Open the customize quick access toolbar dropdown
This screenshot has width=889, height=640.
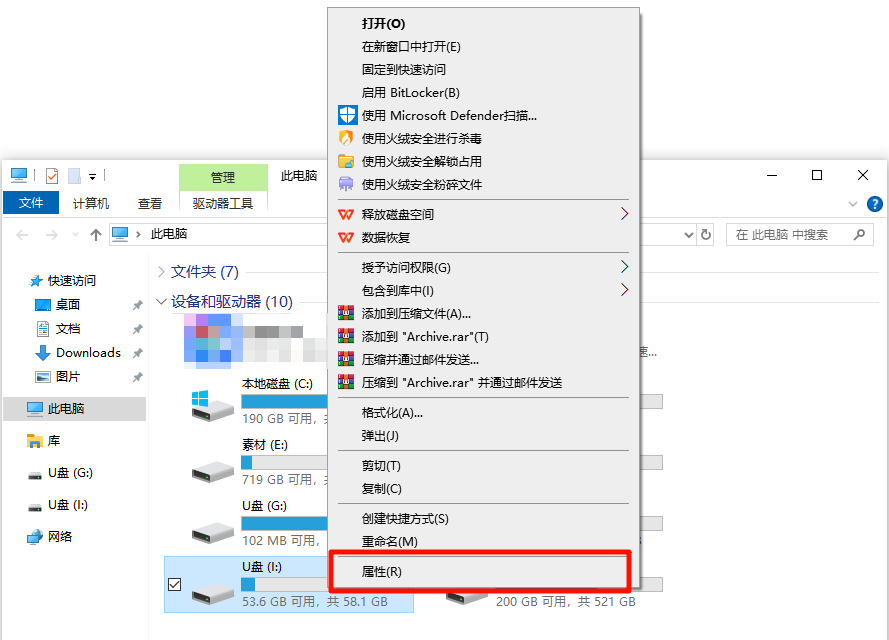[92, 177]
